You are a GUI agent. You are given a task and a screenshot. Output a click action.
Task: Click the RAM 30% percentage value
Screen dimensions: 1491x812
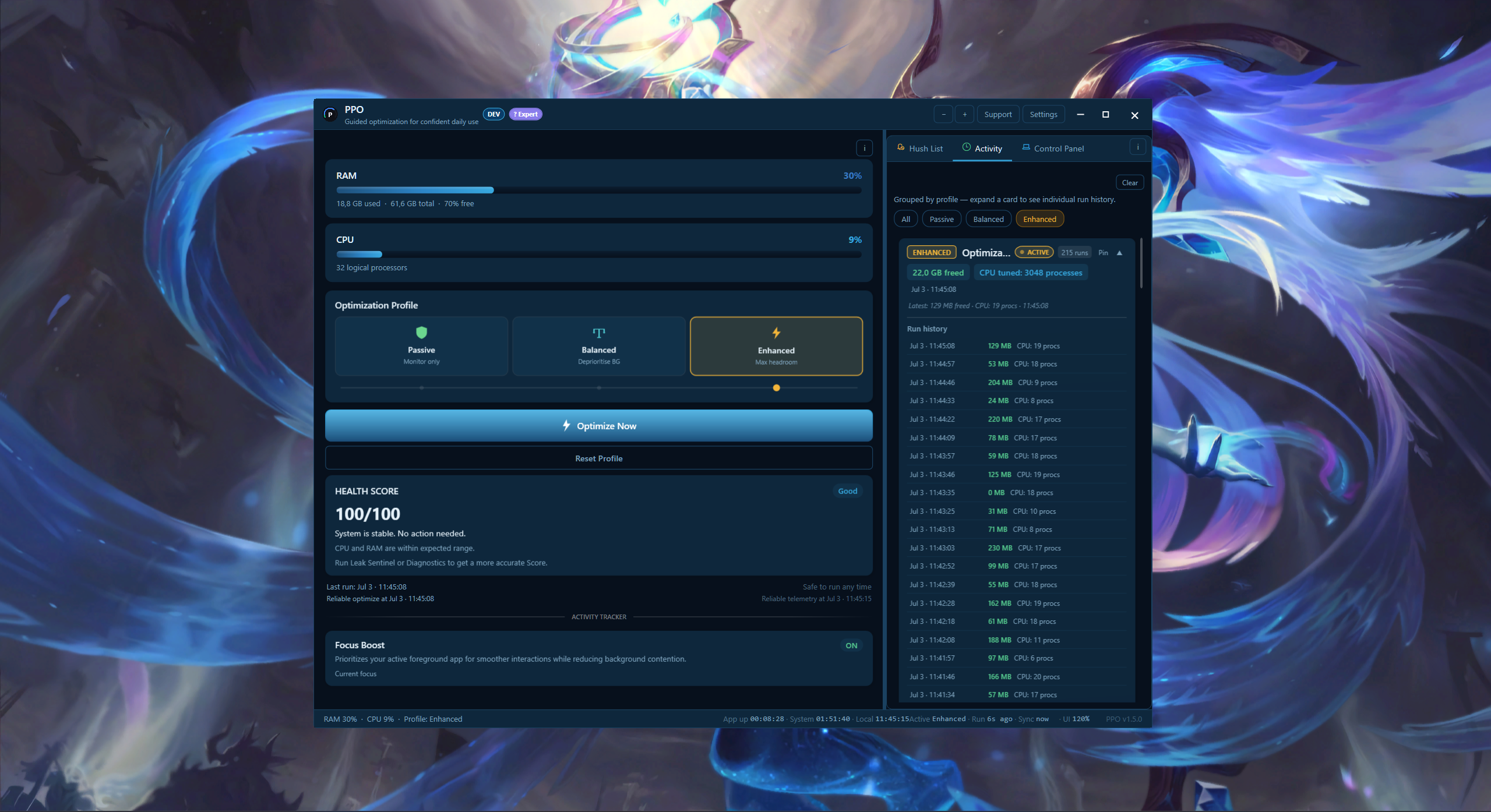852,175
